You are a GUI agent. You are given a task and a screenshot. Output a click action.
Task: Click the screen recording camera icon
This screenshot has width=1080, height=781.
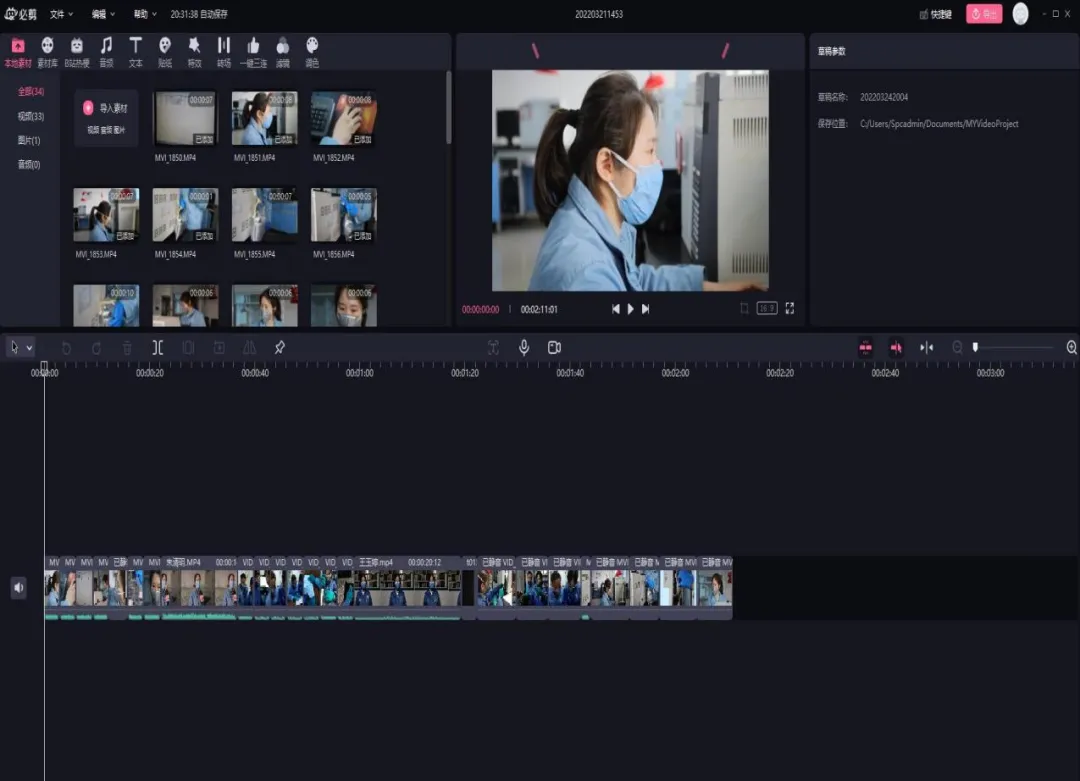[554, 348]
